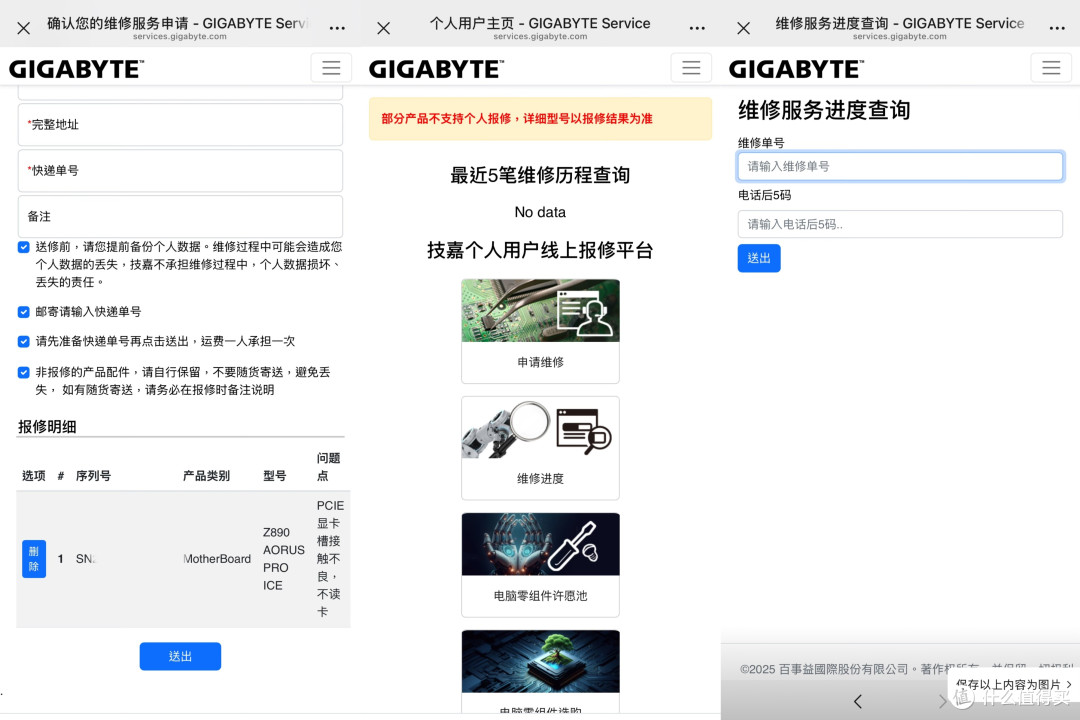Click GIGABYTE logo on personal user homepage
This screenshot has height=720, width=1080.
click(x=437, y=69)
